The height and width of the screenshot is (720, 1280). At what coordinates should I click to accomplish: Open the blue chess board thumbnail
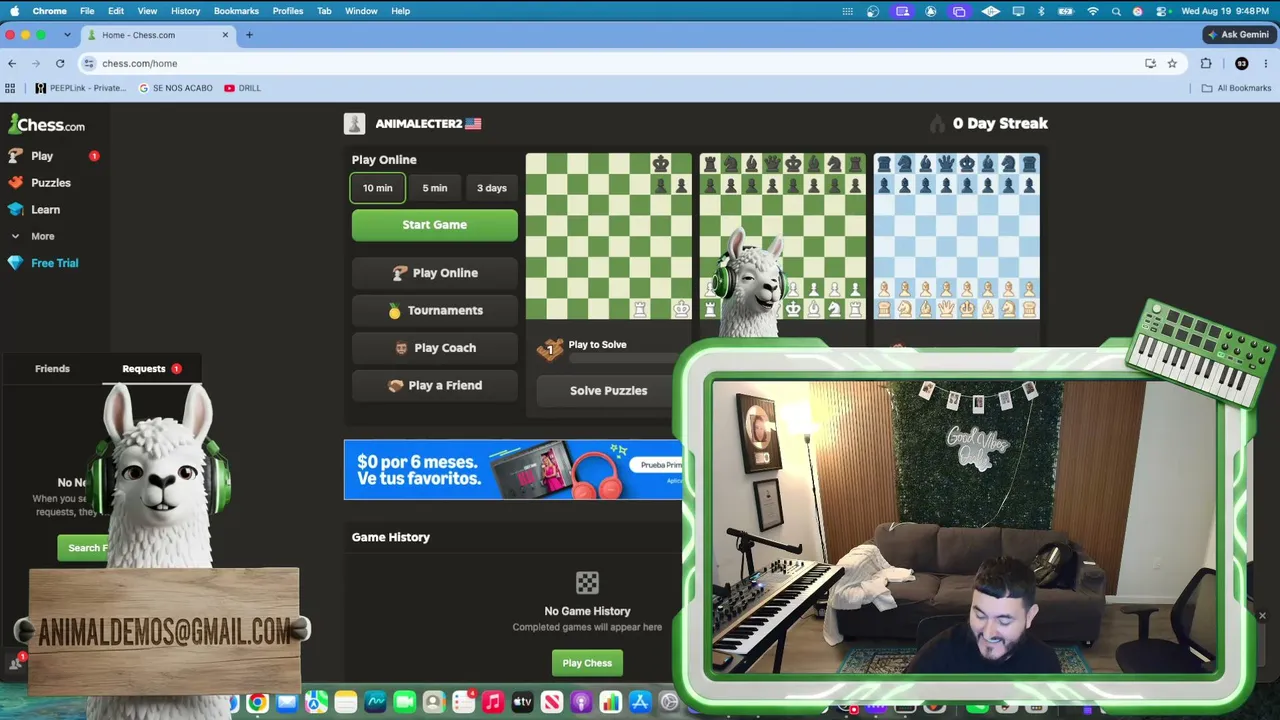(957, 236)
